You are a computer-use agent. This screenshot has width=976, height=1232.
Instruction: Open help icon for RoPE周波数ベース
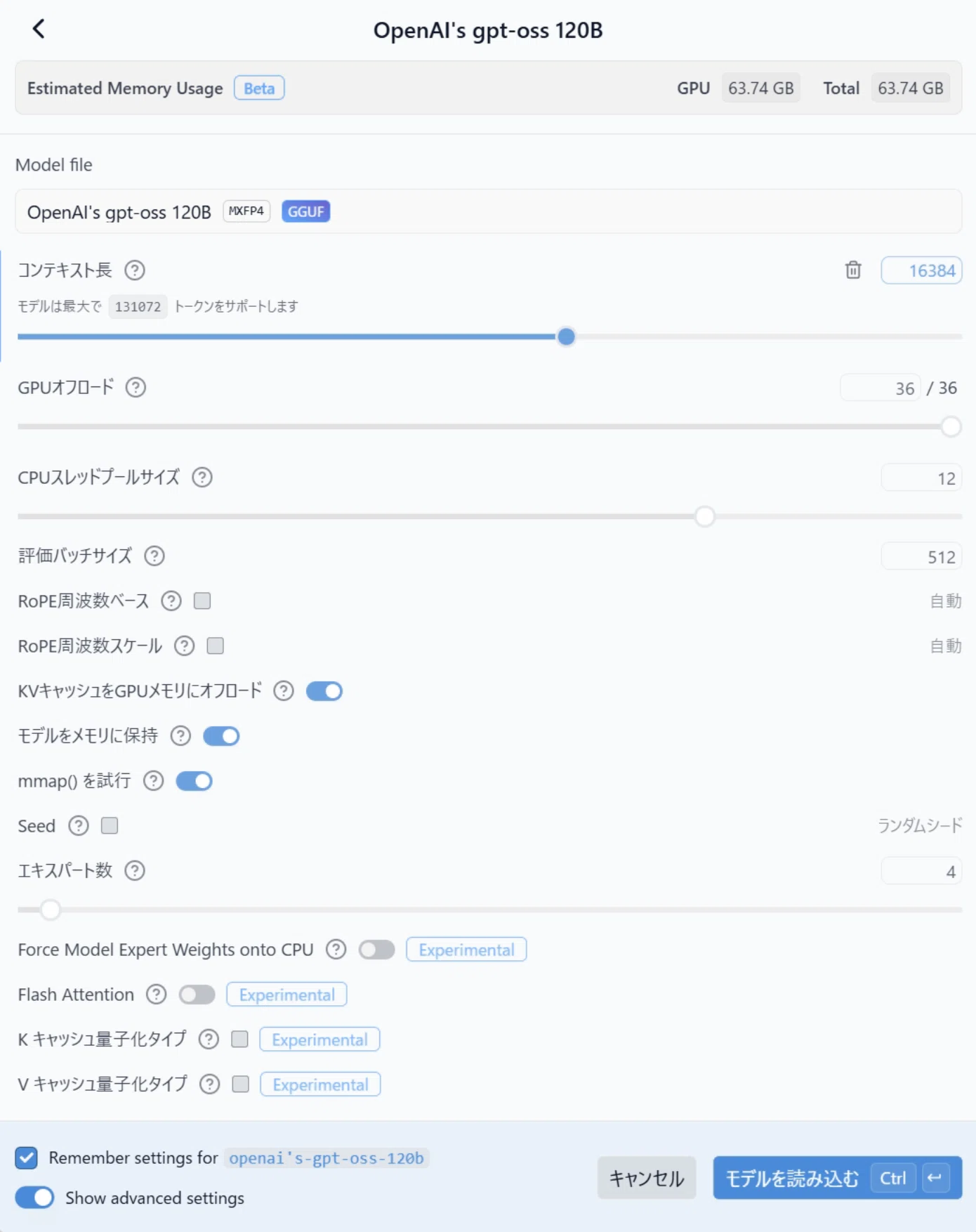point(171,601)
